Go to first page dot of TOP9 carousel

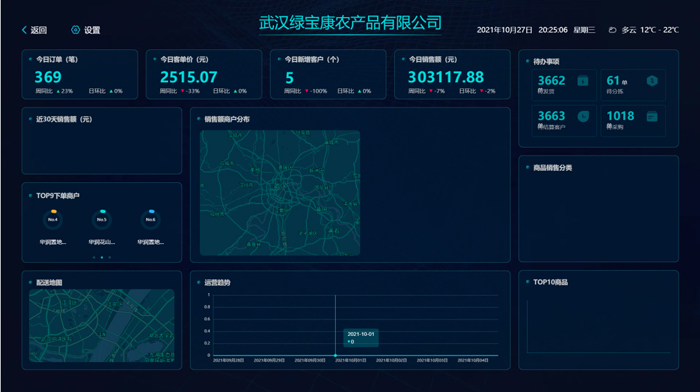coord(94,257)
